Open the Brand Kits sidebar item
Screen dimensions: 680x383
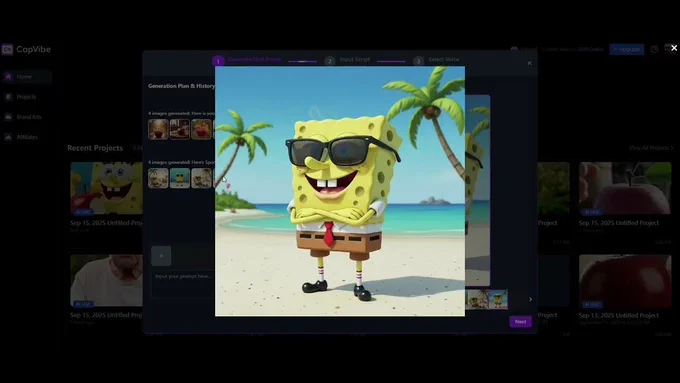point(26,117)
